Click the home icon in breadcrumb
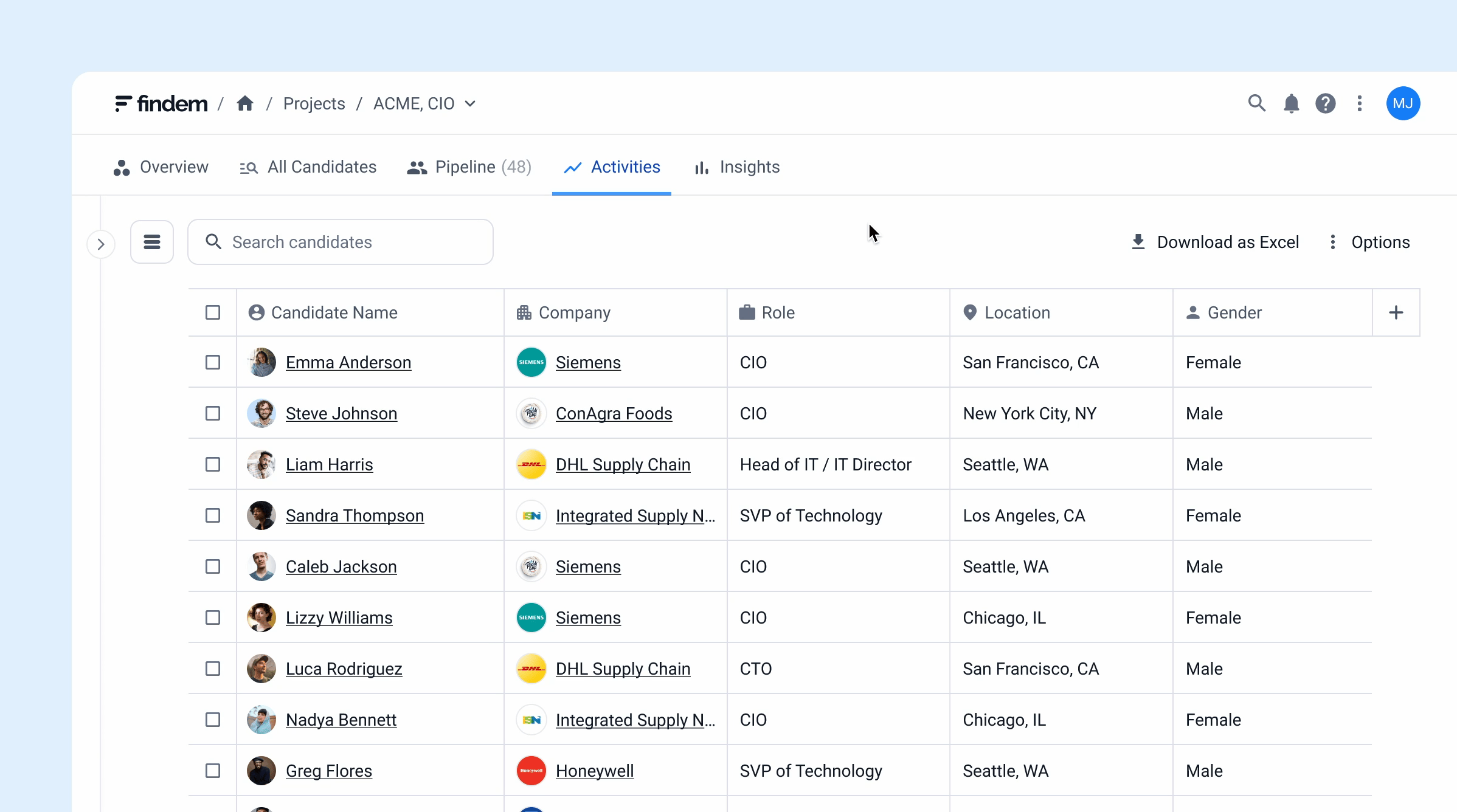 click(245, 103)
